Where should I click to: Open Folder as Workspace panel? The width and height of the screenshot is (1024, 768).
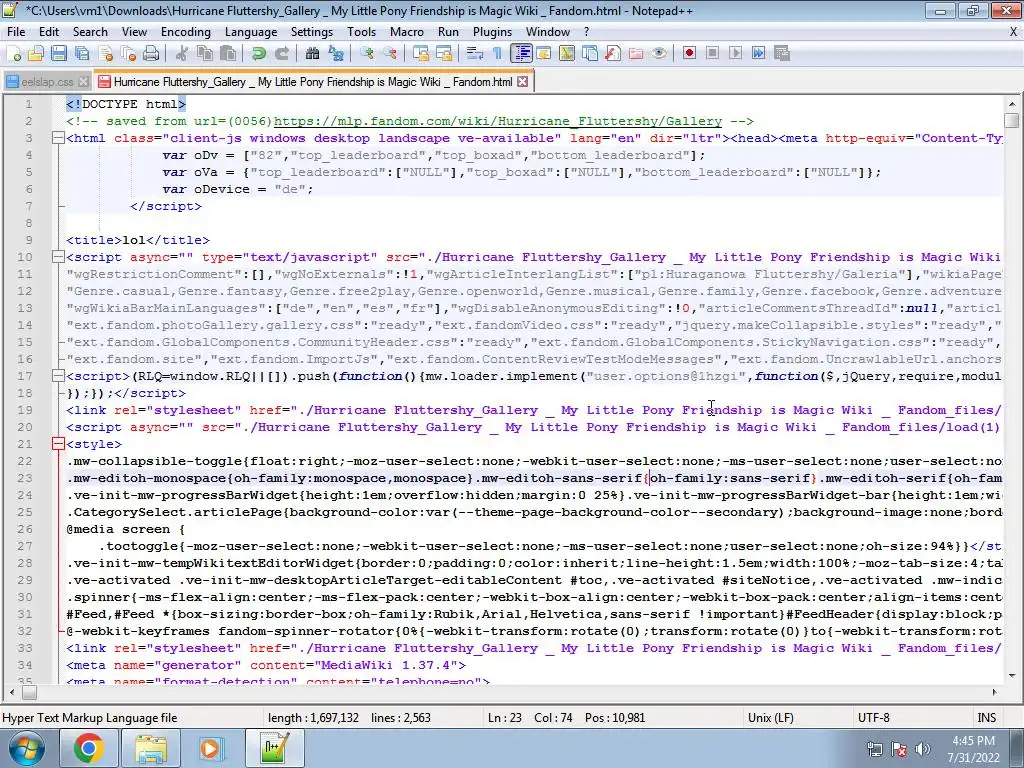635,54
